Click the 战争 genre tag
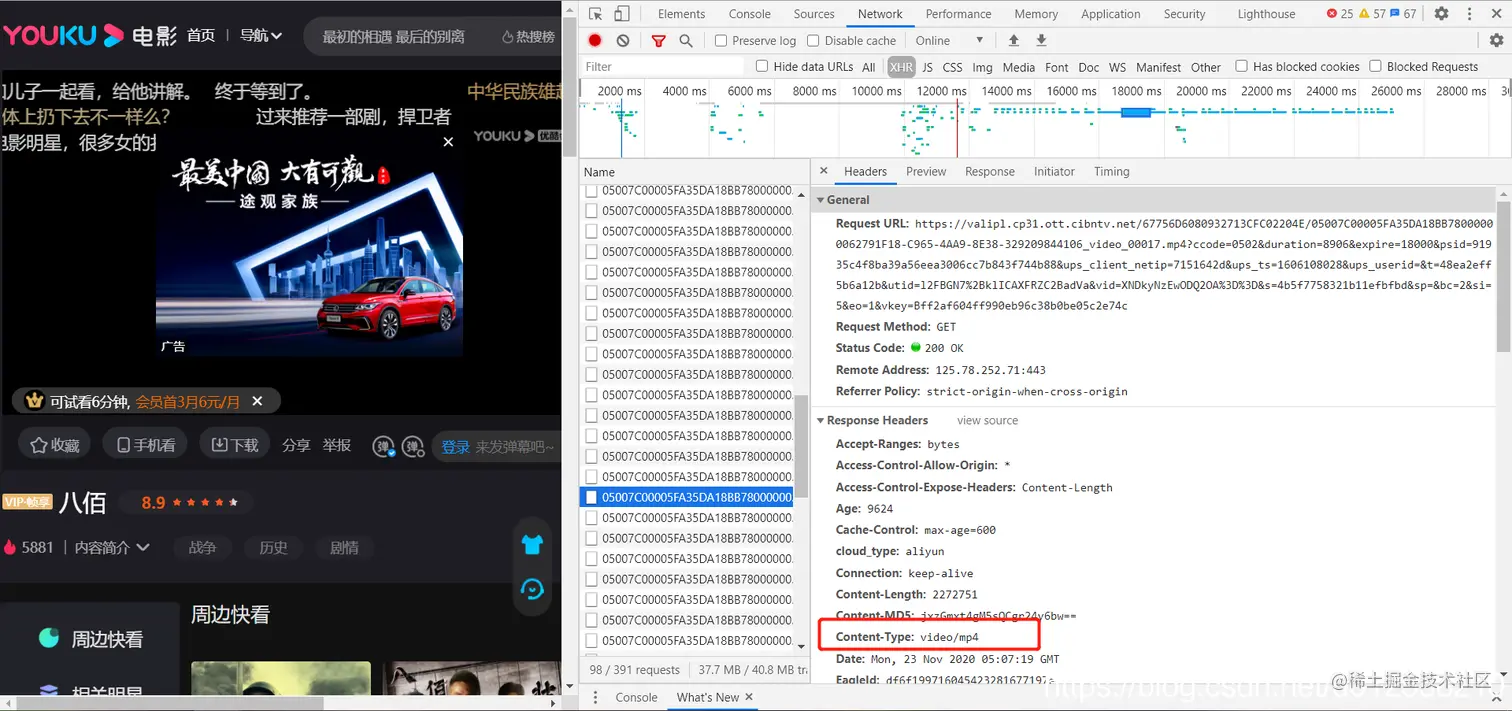 [202, 547]
